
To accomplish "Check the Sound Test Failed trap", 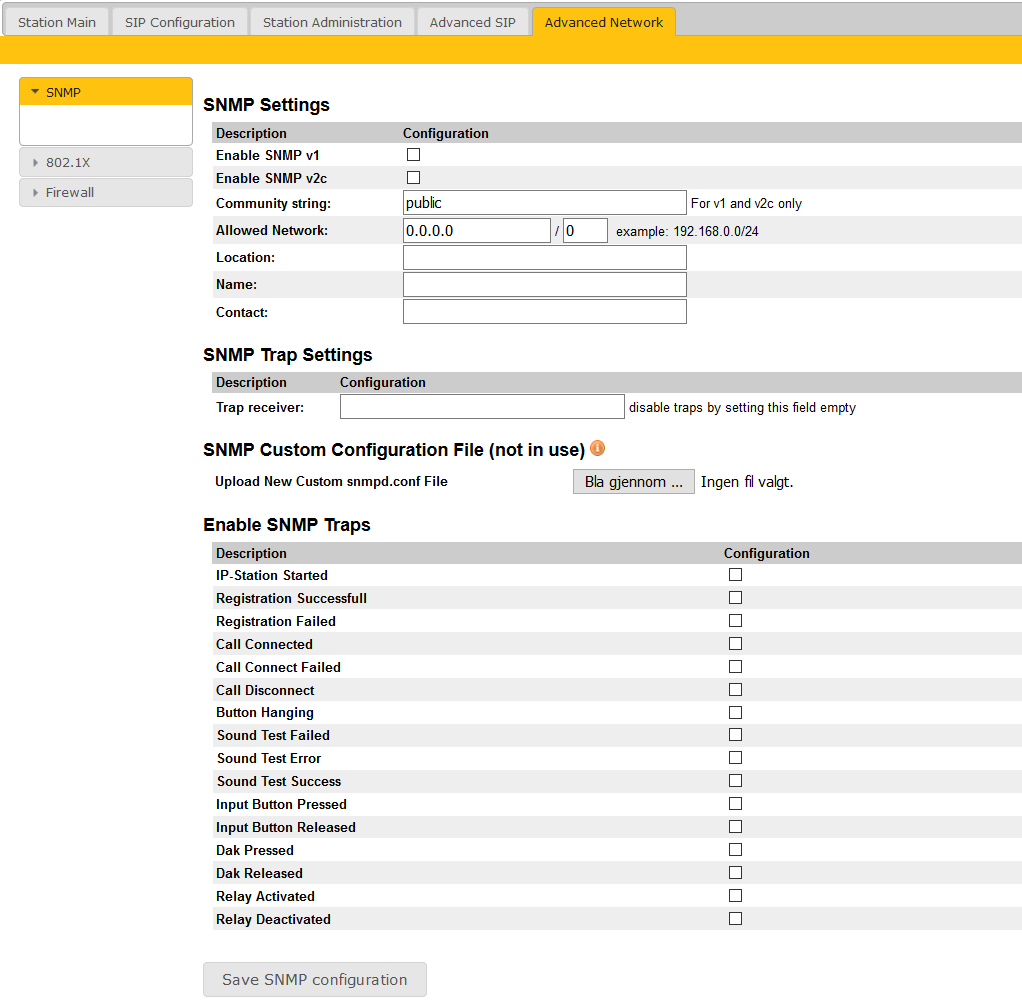I will tap(735, 735).
